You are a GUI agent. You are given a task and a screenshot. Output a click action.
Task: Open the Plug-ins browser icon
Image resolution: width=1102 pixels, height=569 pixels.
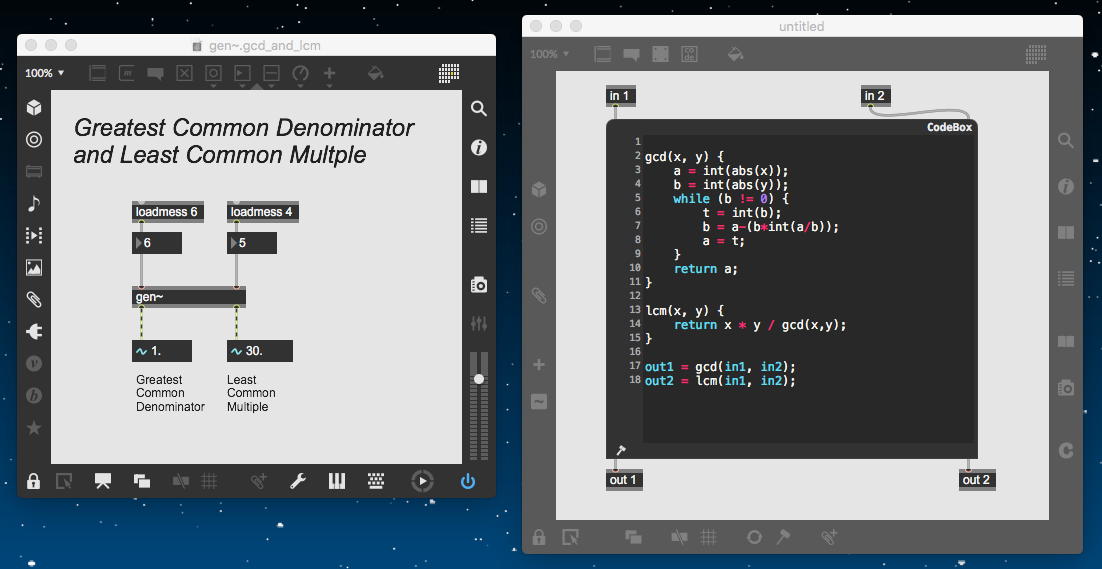pyautogui.click(x=34, y=331)
